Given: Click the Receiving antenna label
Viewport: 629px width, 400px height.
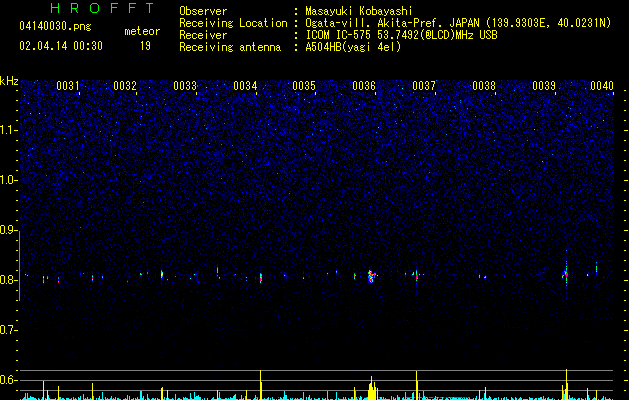Looking at the screenshot, I should pos(230,47).
